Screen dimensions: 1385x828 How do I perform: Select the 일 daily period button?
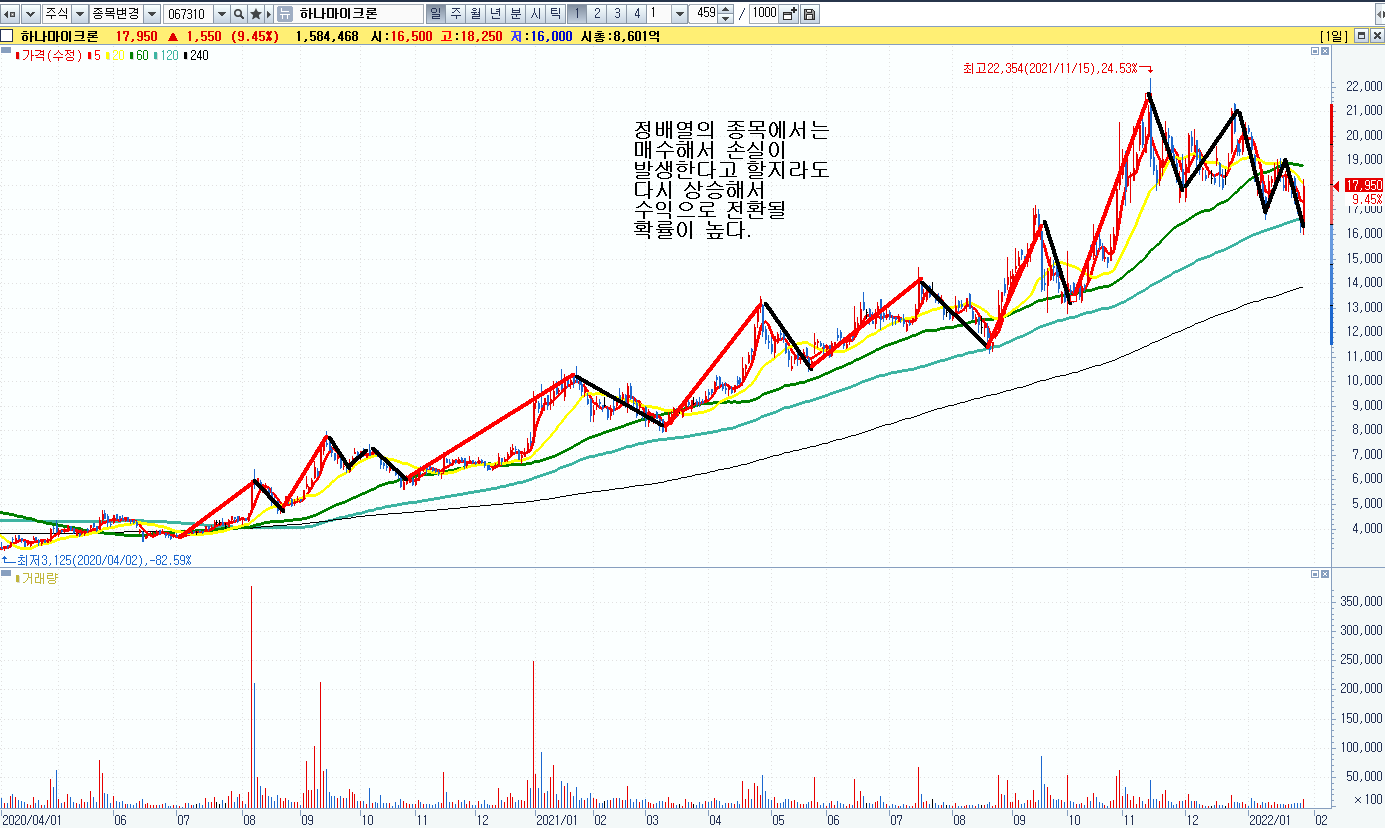pos(436,14)
